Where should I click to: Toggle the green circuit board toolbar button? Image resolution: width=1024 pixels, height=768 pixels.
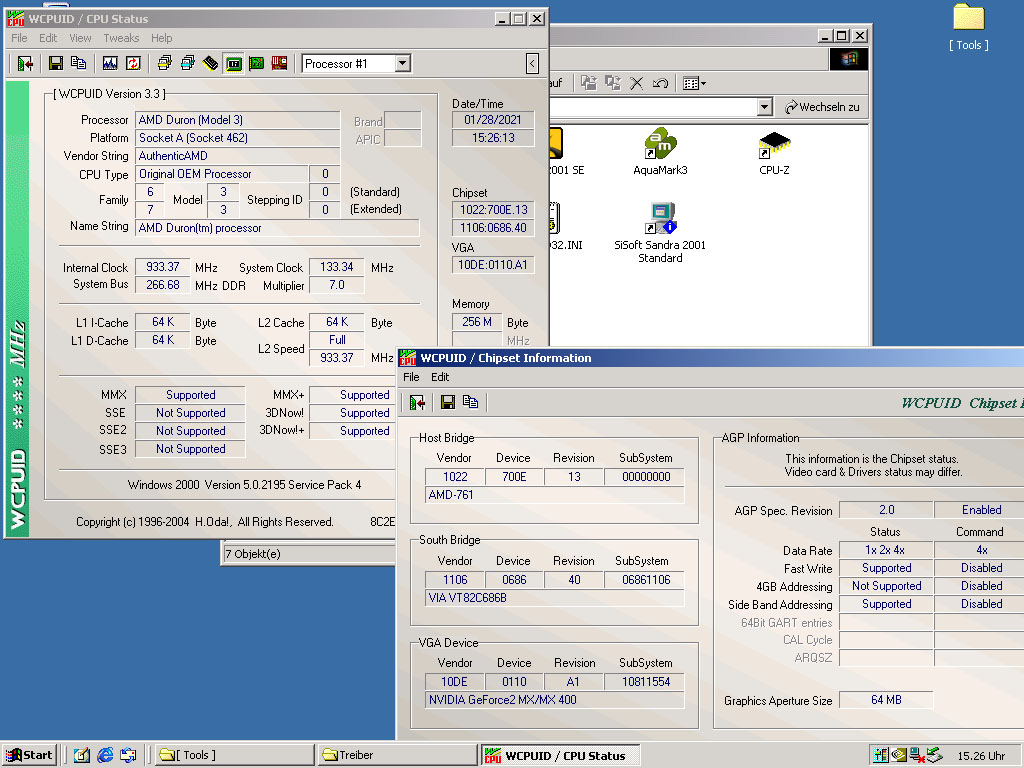click(x=257, y=64)
